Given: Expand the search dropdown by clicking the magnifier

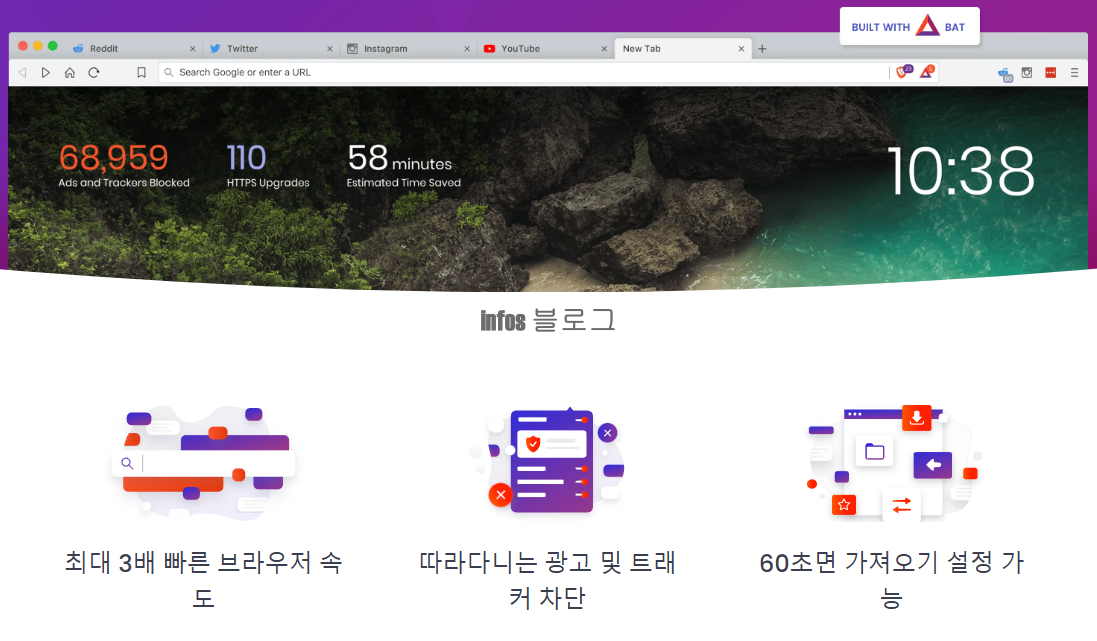Looking at the screenshot, I should [x=169, y=72].
